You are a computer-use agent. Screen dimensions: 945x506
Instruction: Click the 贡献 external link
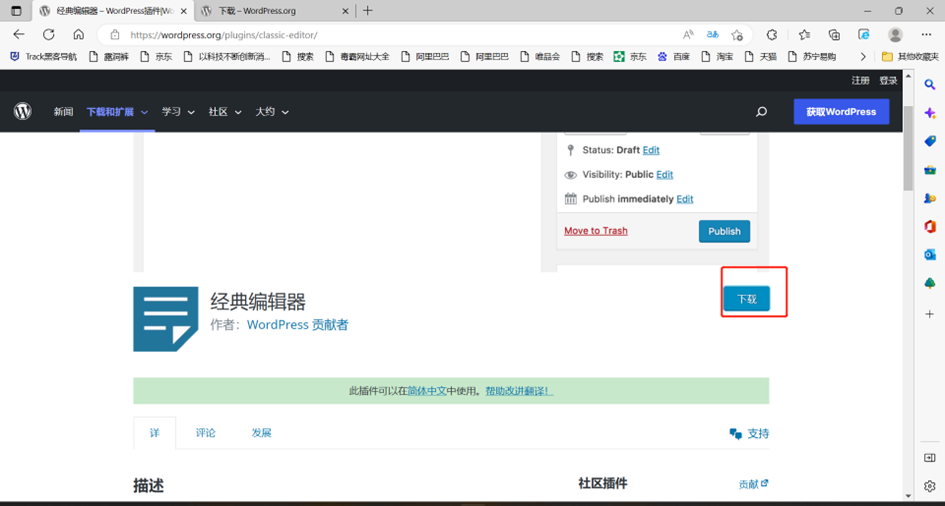[x=754, y=484]
